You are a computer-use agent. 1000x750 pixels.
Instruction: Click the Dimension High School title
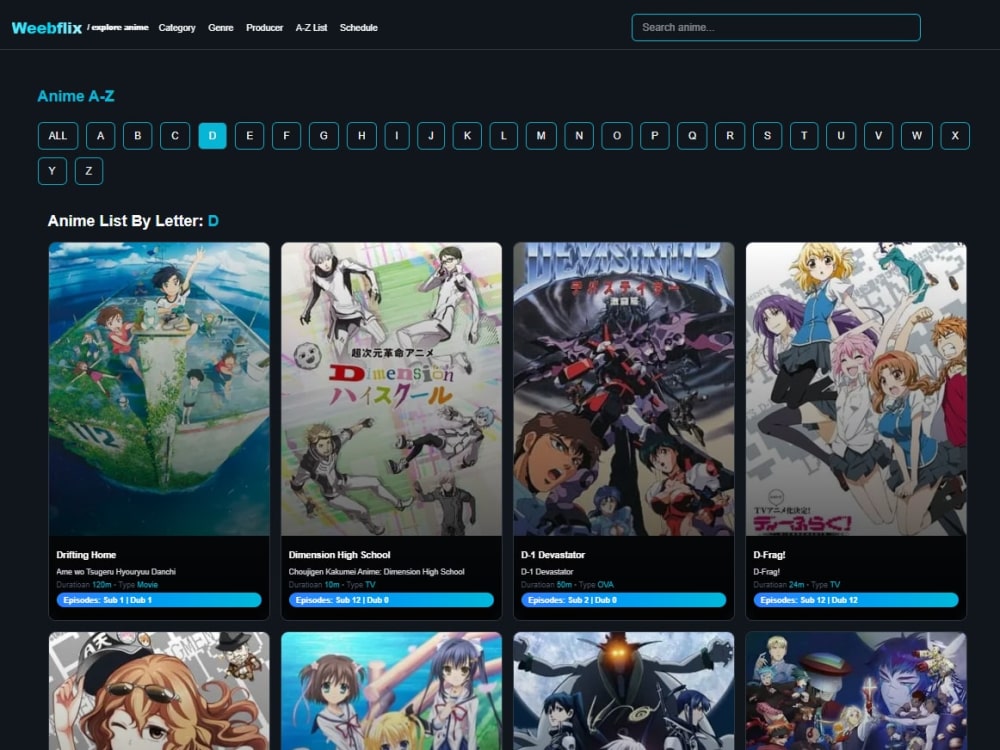(x=339, y=555)
